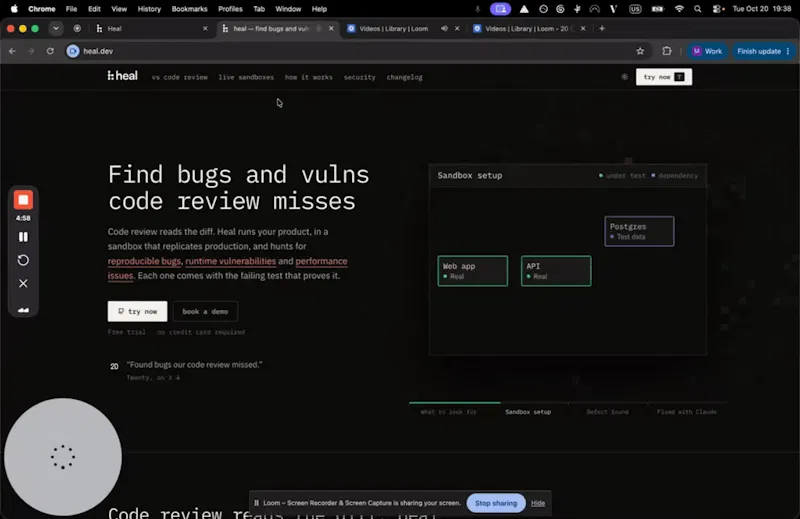This screenshot has width=800, height=519.
Task: Select the Defect found demo step
Action: [x=607, y=412]
